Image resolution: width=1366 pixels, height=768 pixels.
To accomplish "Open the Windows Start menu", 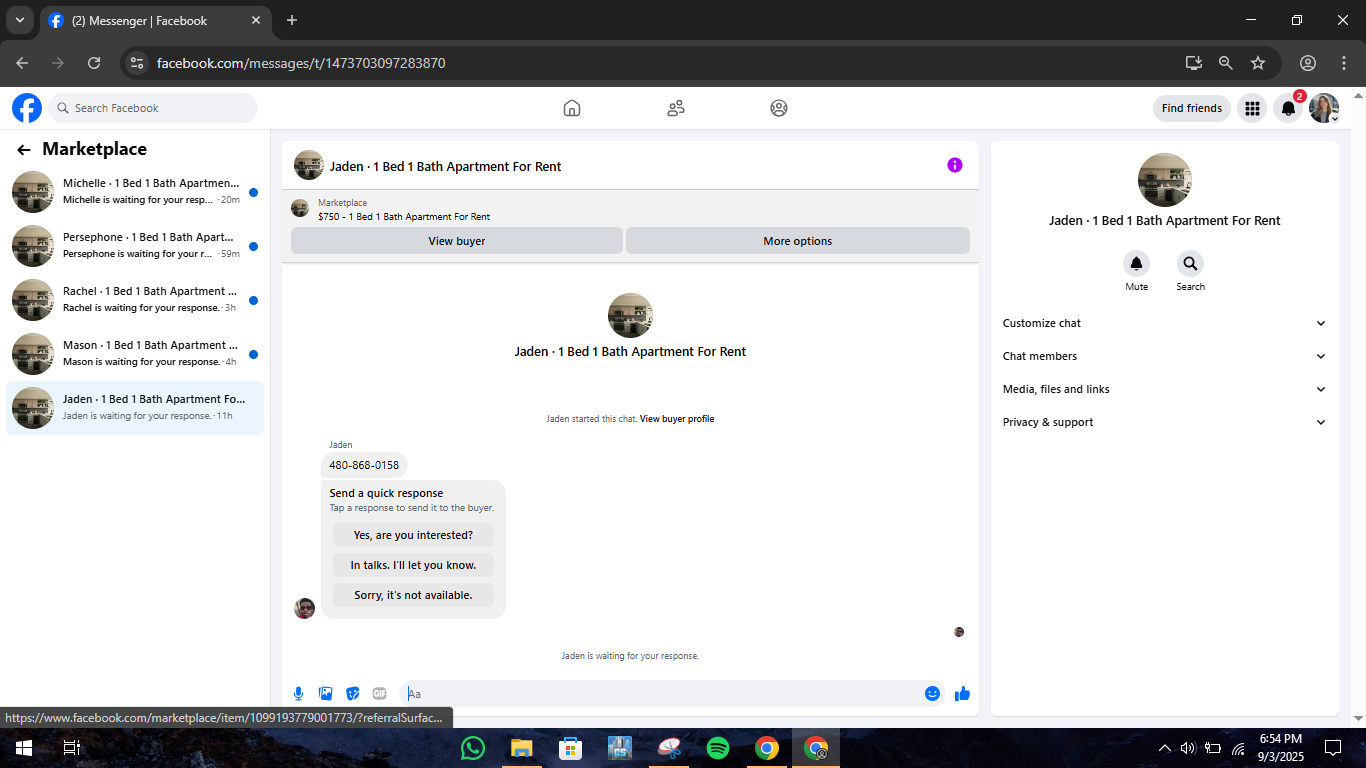I will [x=24, y=748].
